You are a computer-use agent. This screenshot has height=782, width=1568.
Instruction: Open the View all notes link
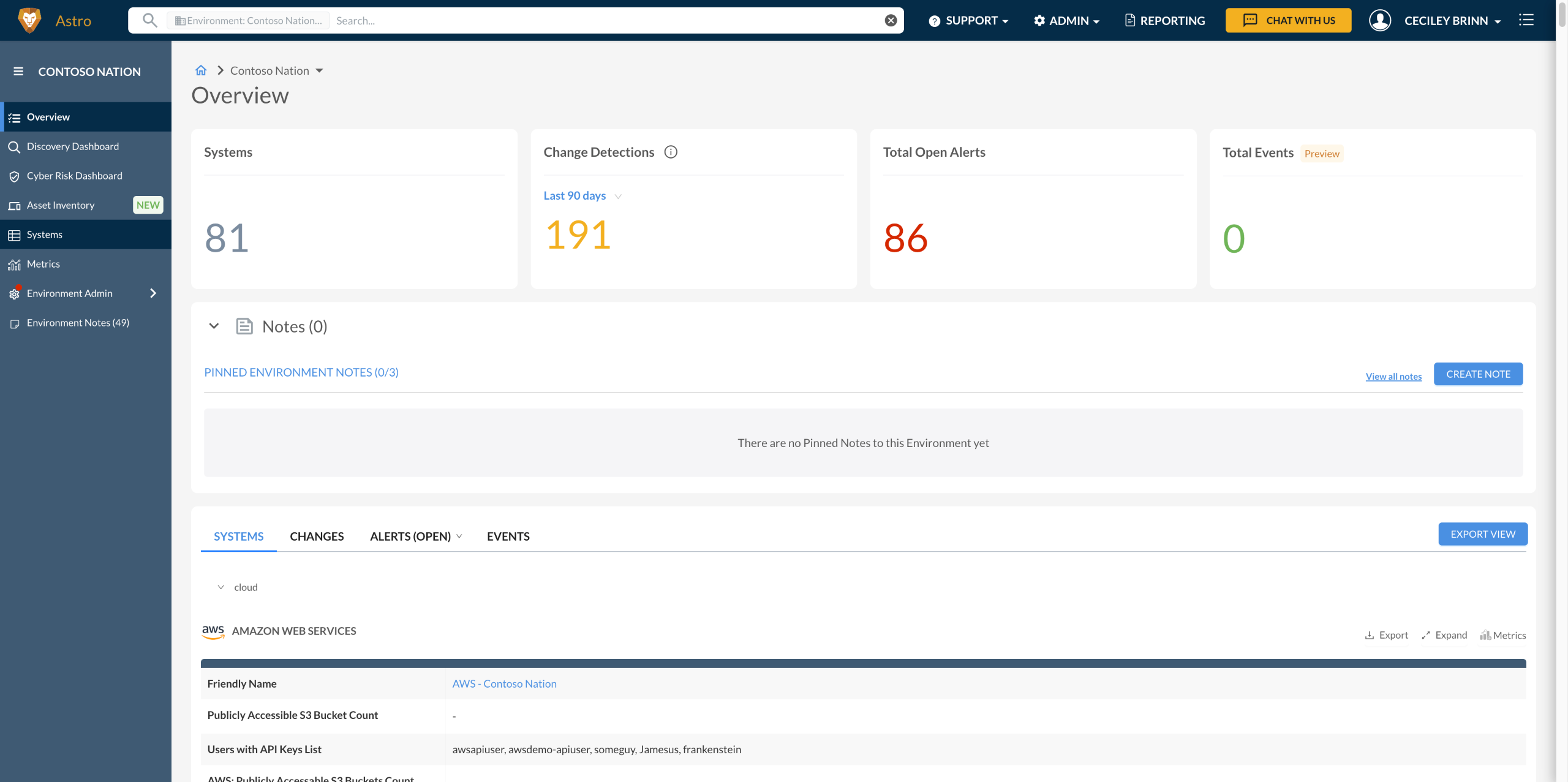1393,377
